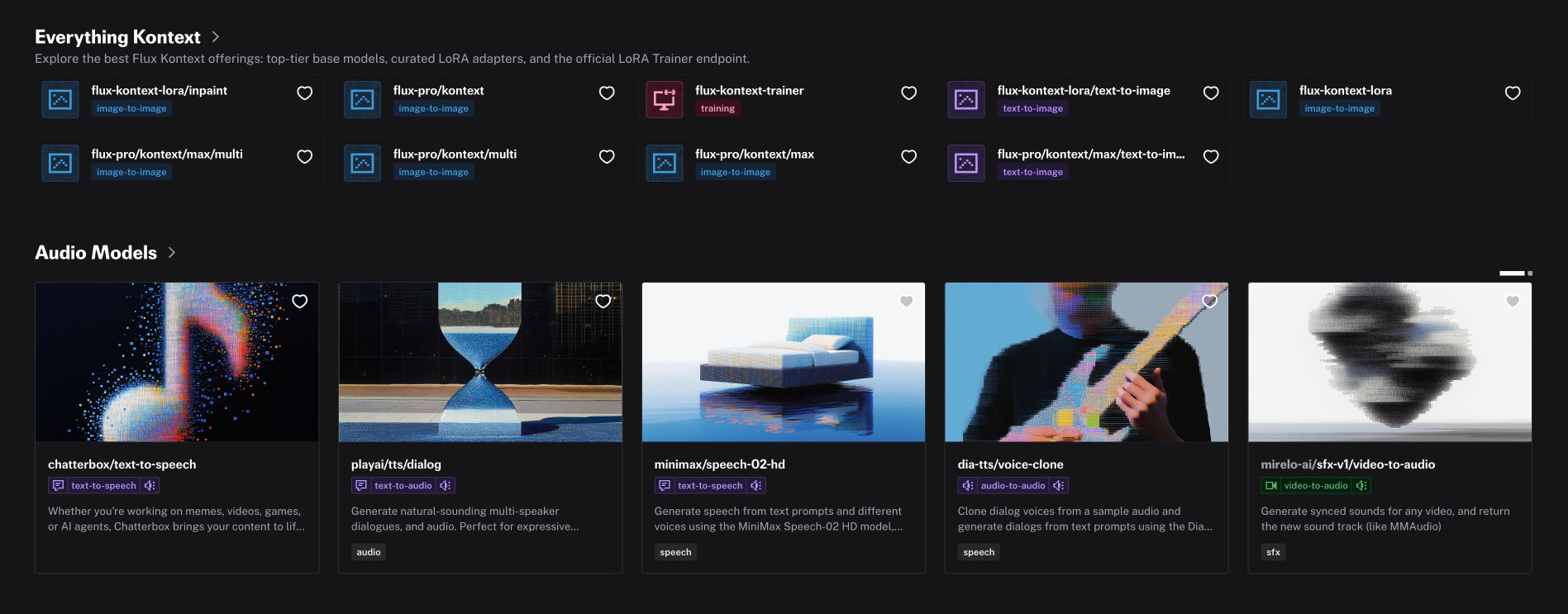1568x614 pixels.
Task: Select speech tag on dia-tts card
Action: [979, 552]
